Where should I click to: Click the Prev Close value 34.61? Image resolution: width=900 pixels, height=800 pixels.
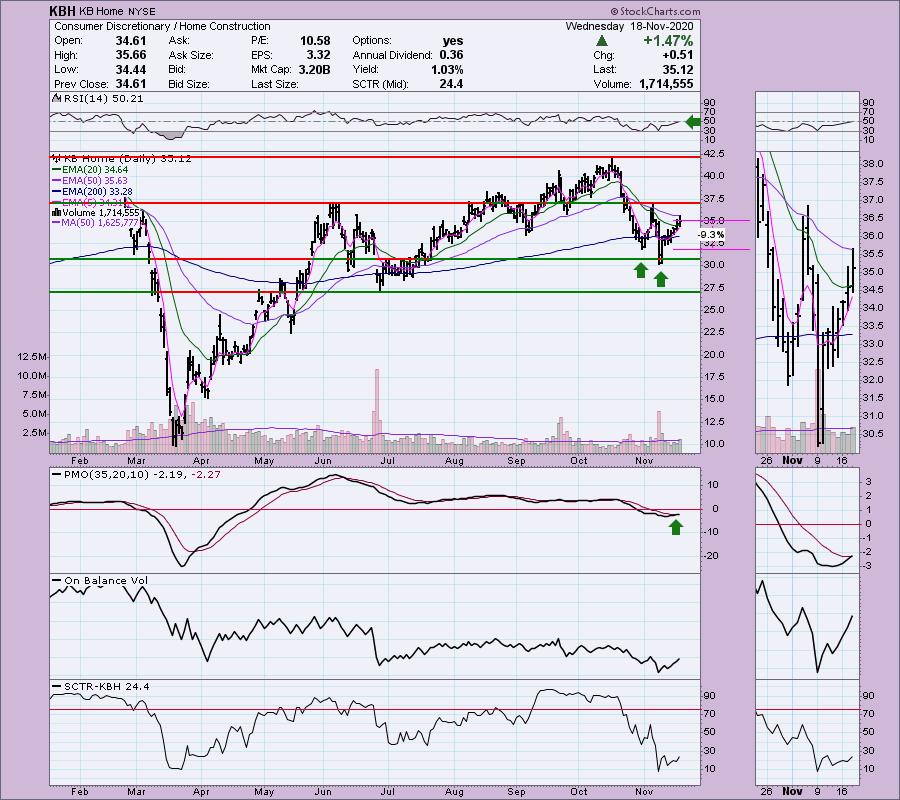click(x=131, y=84)
